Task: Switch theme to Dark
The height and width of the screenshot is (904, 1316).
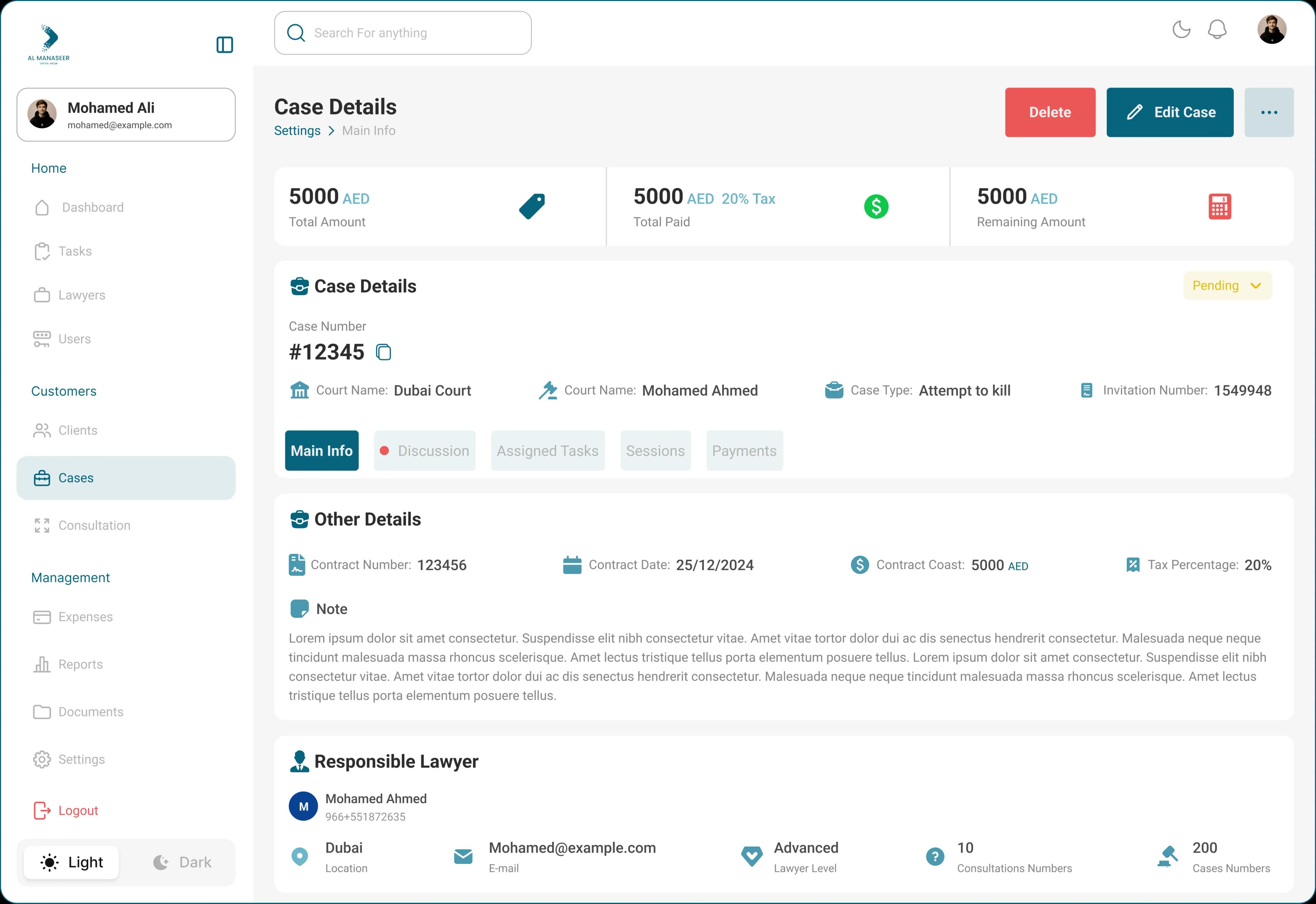Action: 182,862
